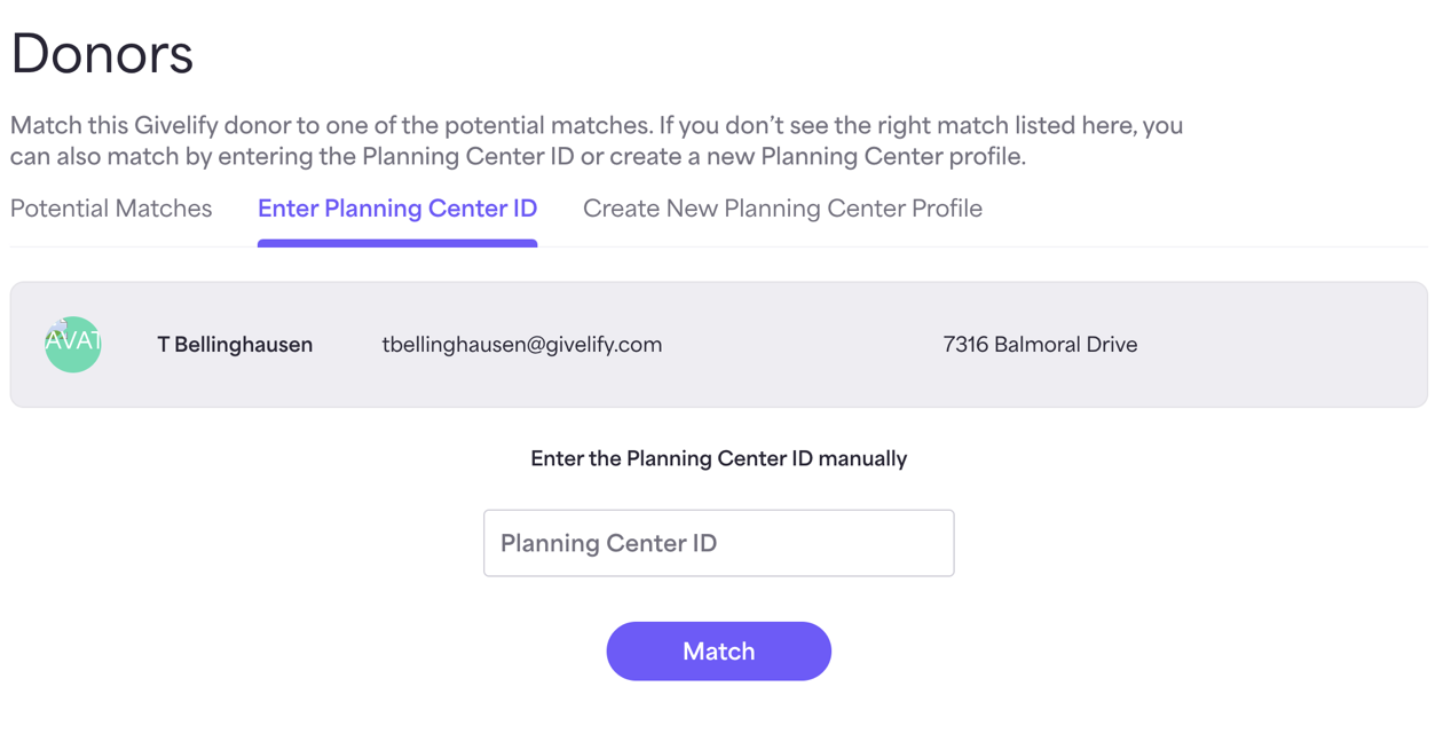
Task: Click the Donors page heading
Action: 102,54
